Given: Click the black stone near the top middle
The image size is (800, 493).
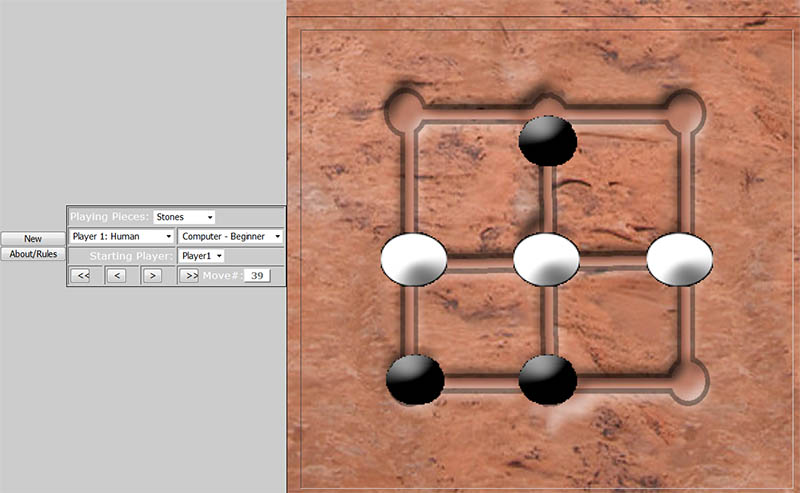Looking at the screenshot, I should pos(547,141).
